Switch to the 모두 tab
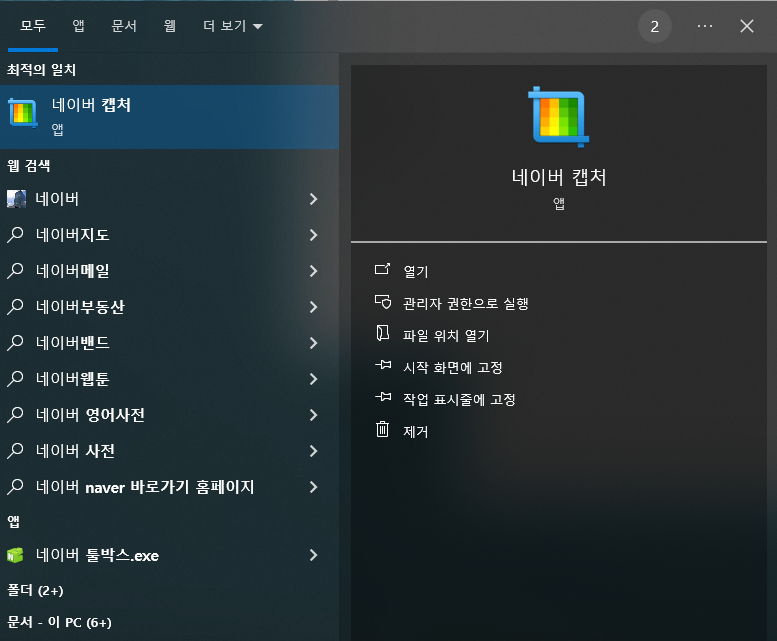This screenshot has height=641, width=777. coord(33,26)
